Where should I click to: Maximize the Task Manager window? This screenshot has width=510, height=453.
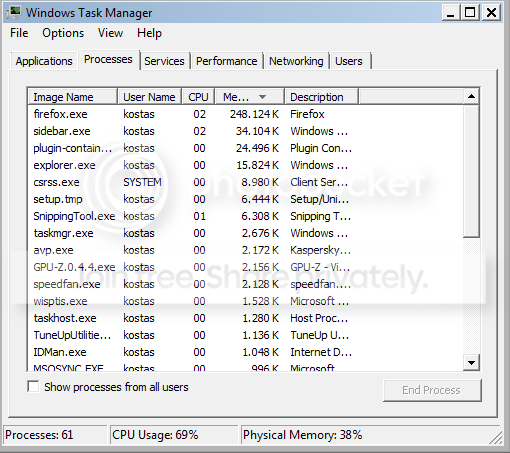[x=470, y=13]
